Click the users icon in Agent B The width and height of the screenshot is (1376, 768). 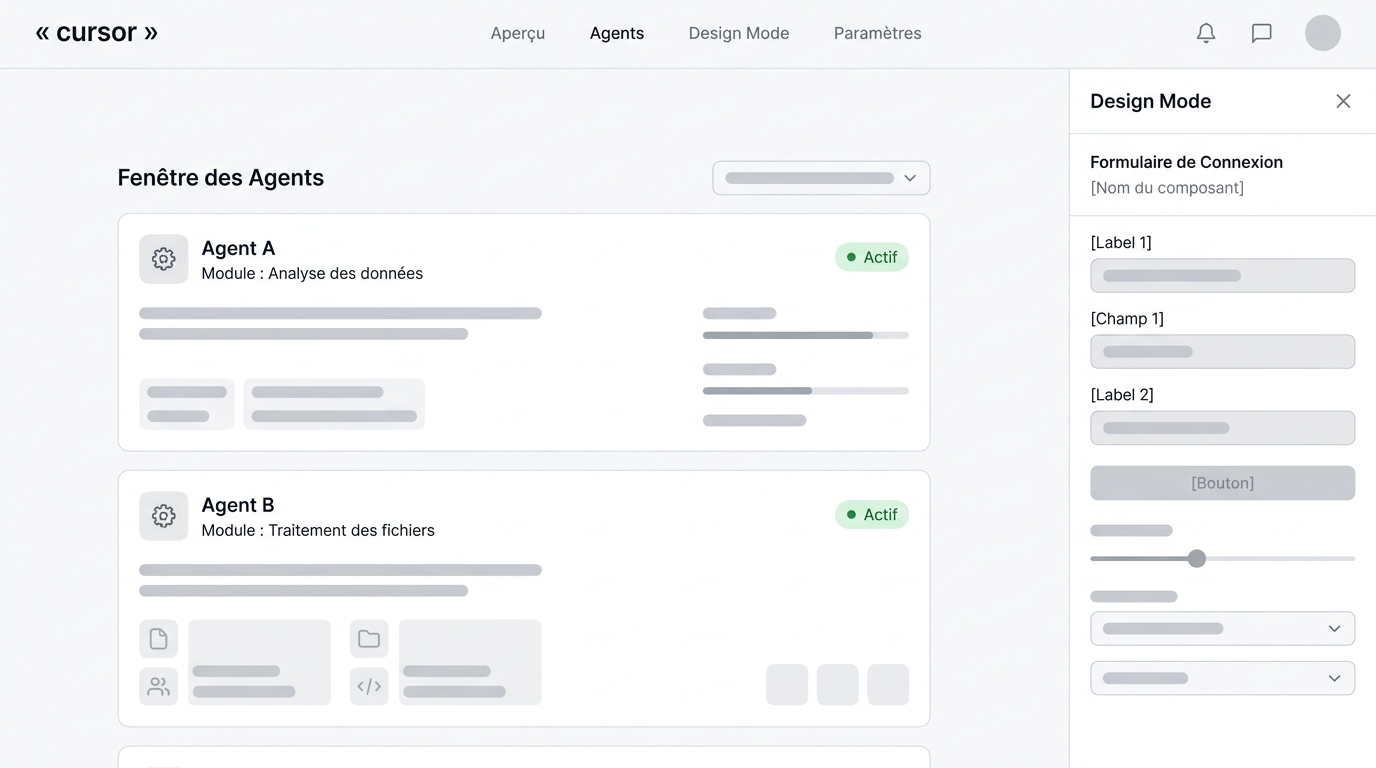click(x=158, y=686)
